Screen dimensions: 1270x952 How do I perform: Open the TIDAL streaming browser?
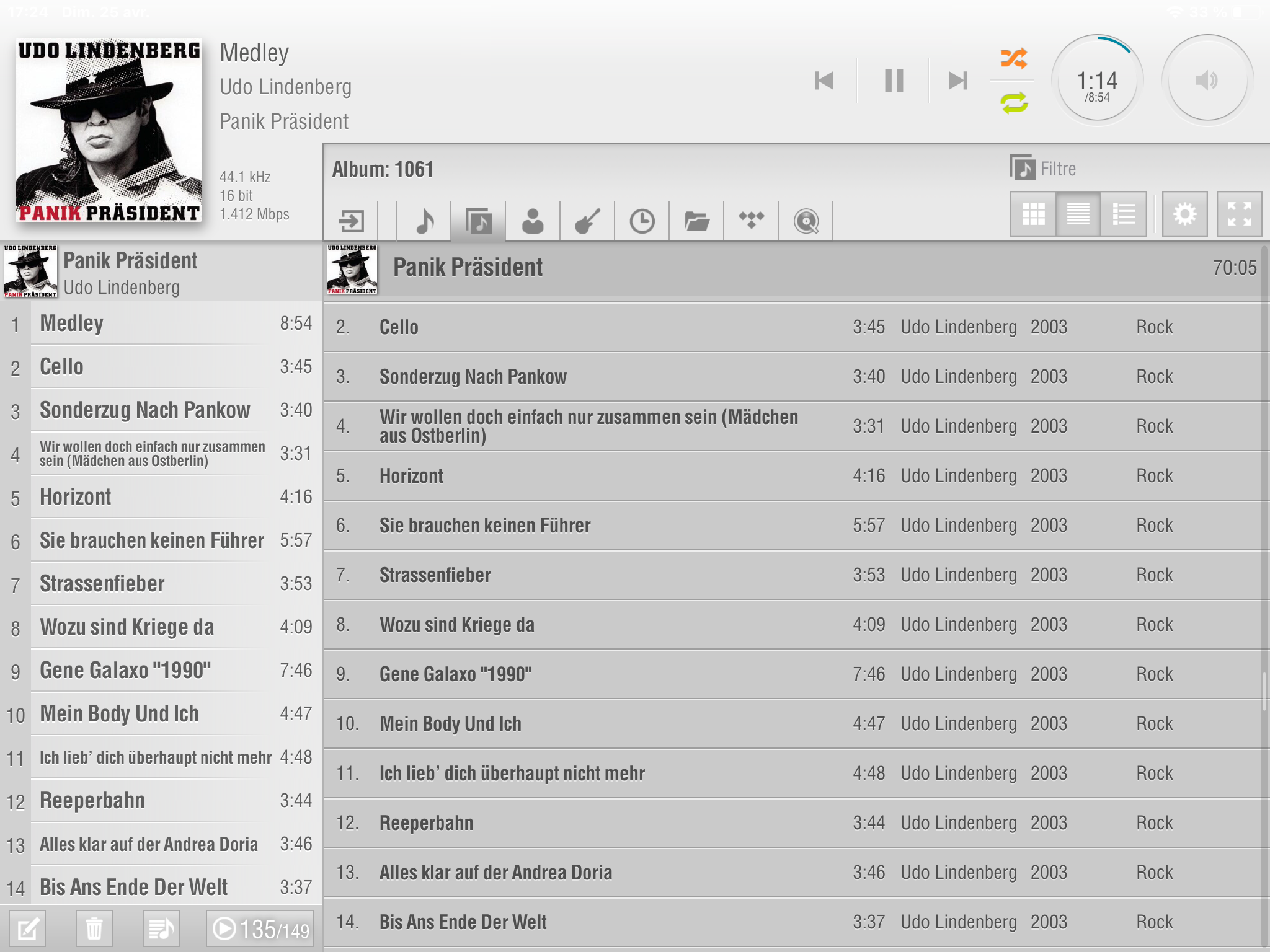point(751,219)
